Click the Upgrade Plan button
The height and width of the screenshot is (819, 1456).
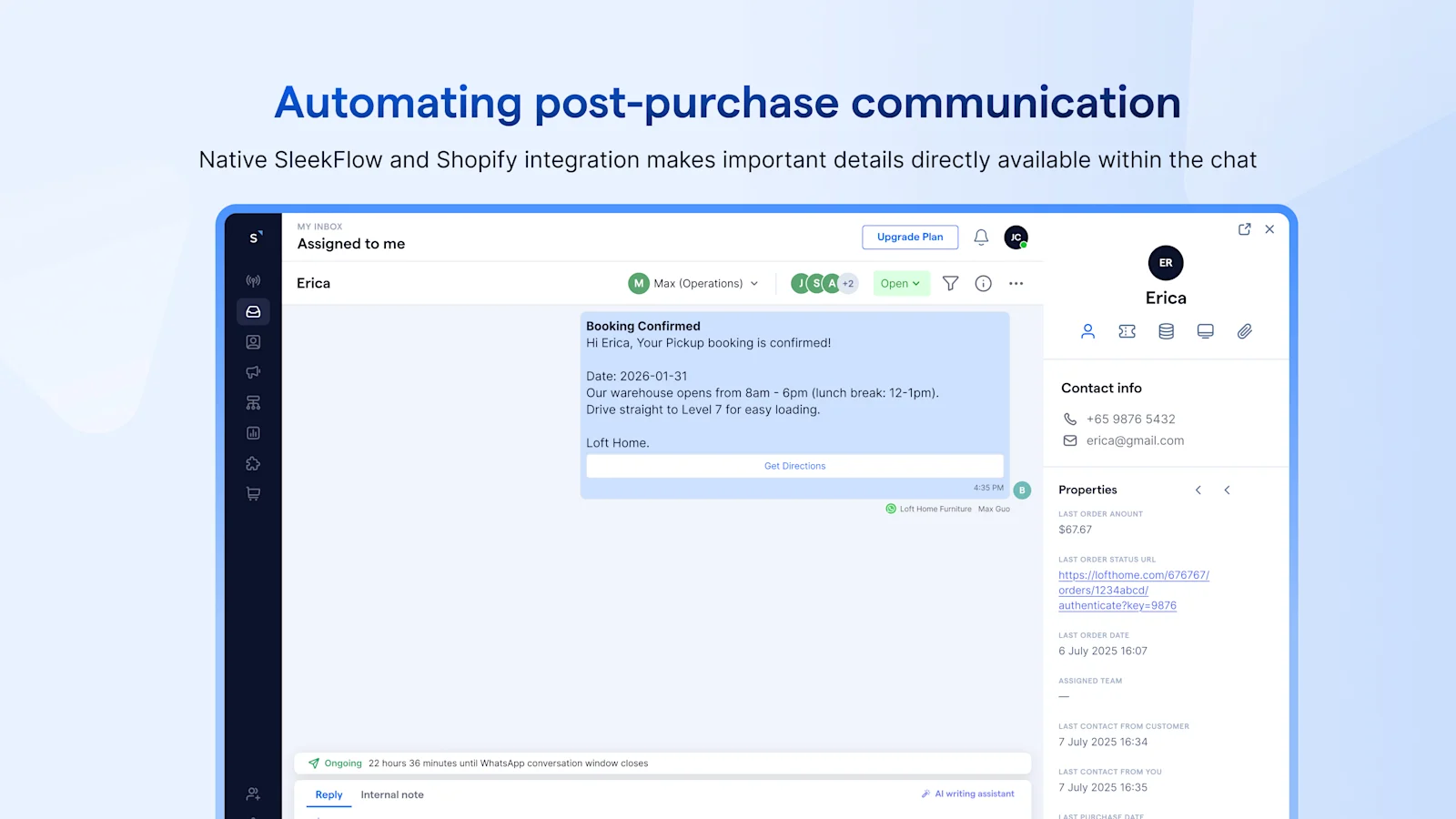tap(910, 237)
